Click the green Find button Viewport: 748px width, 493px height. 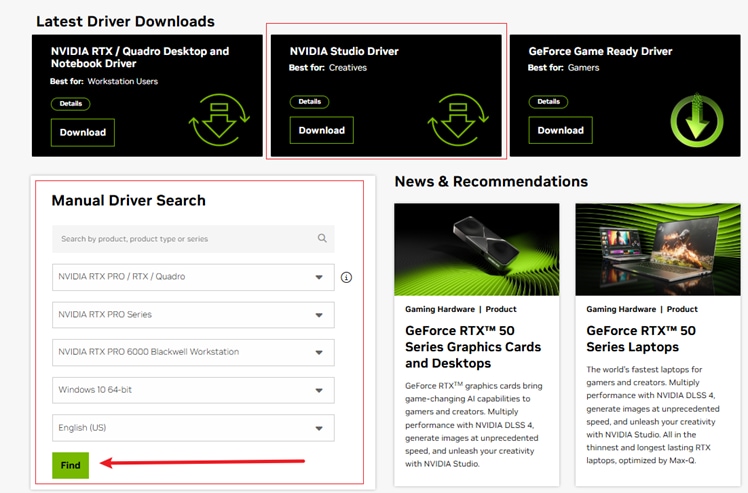tap(71, 465)
